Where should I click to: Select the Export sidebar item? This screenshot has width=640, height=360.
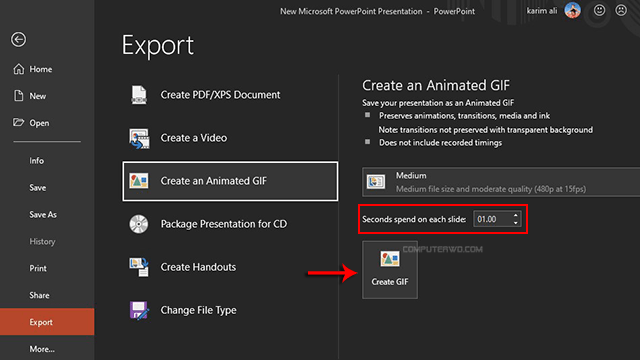pos(47,322)
